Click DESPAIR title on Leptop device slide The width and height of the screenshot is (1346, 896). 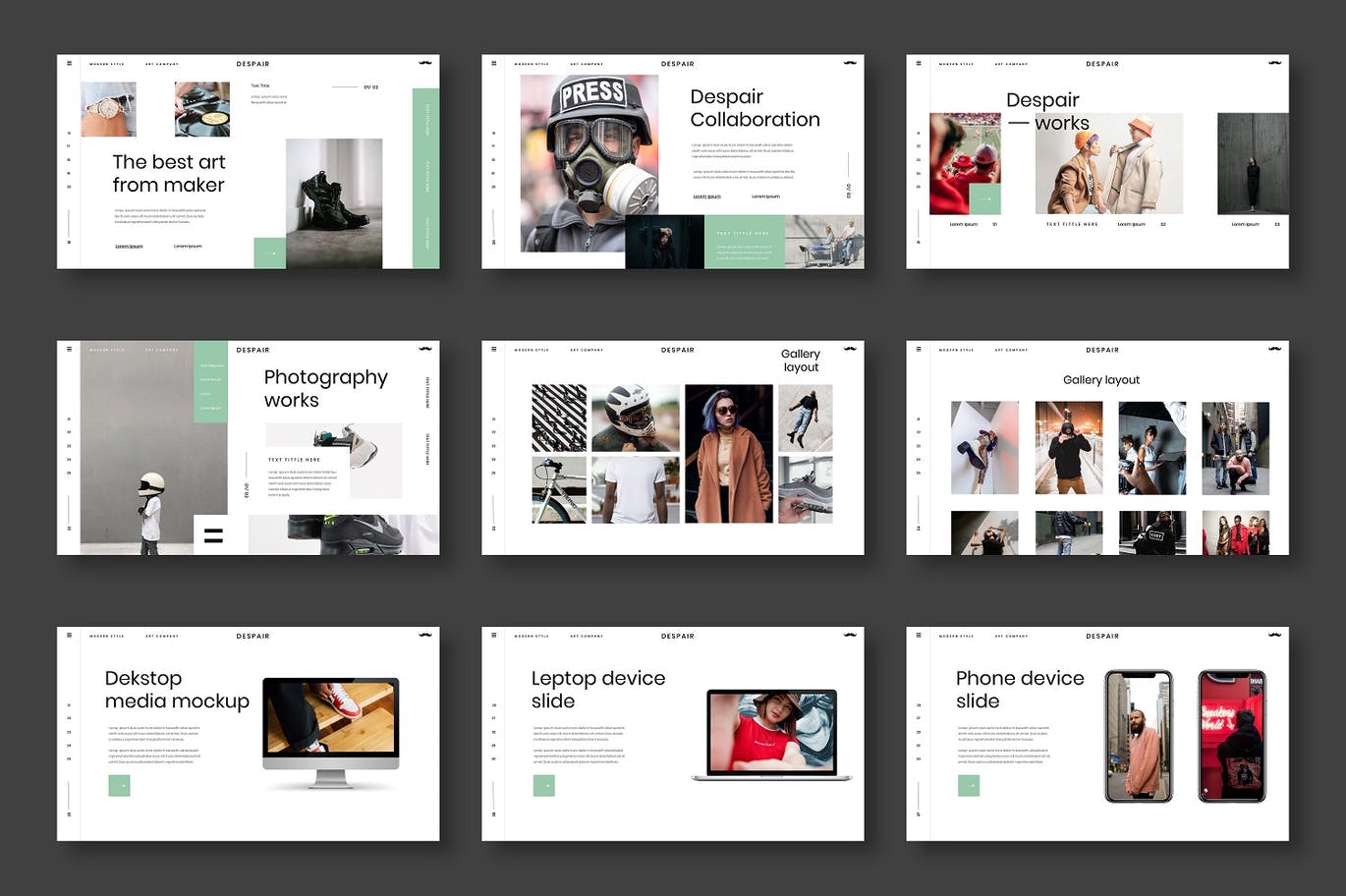coord(677,636)
